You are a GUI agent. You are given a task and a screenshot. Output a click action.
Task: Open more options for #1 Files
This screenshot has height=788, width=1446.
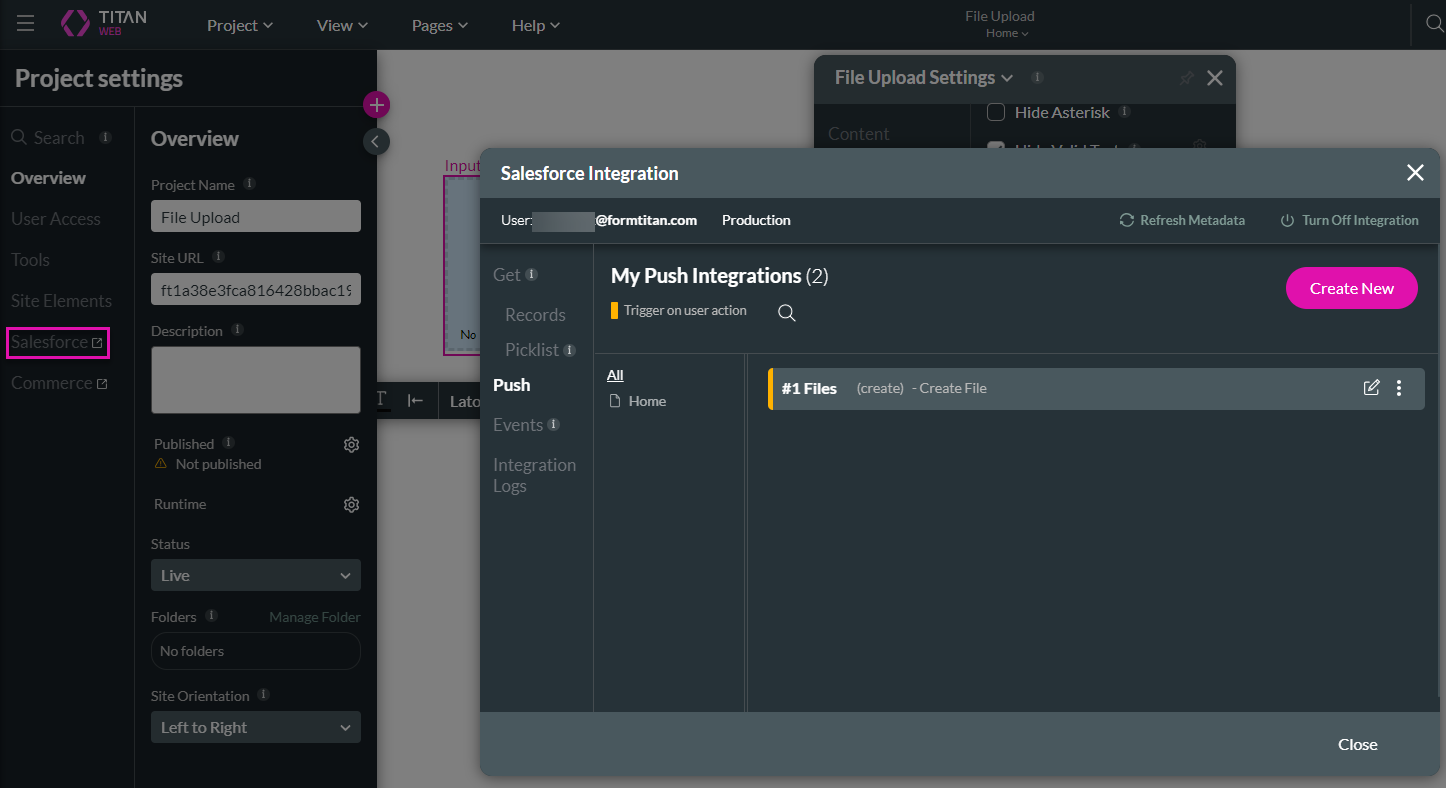click(x=1399, y=388)
